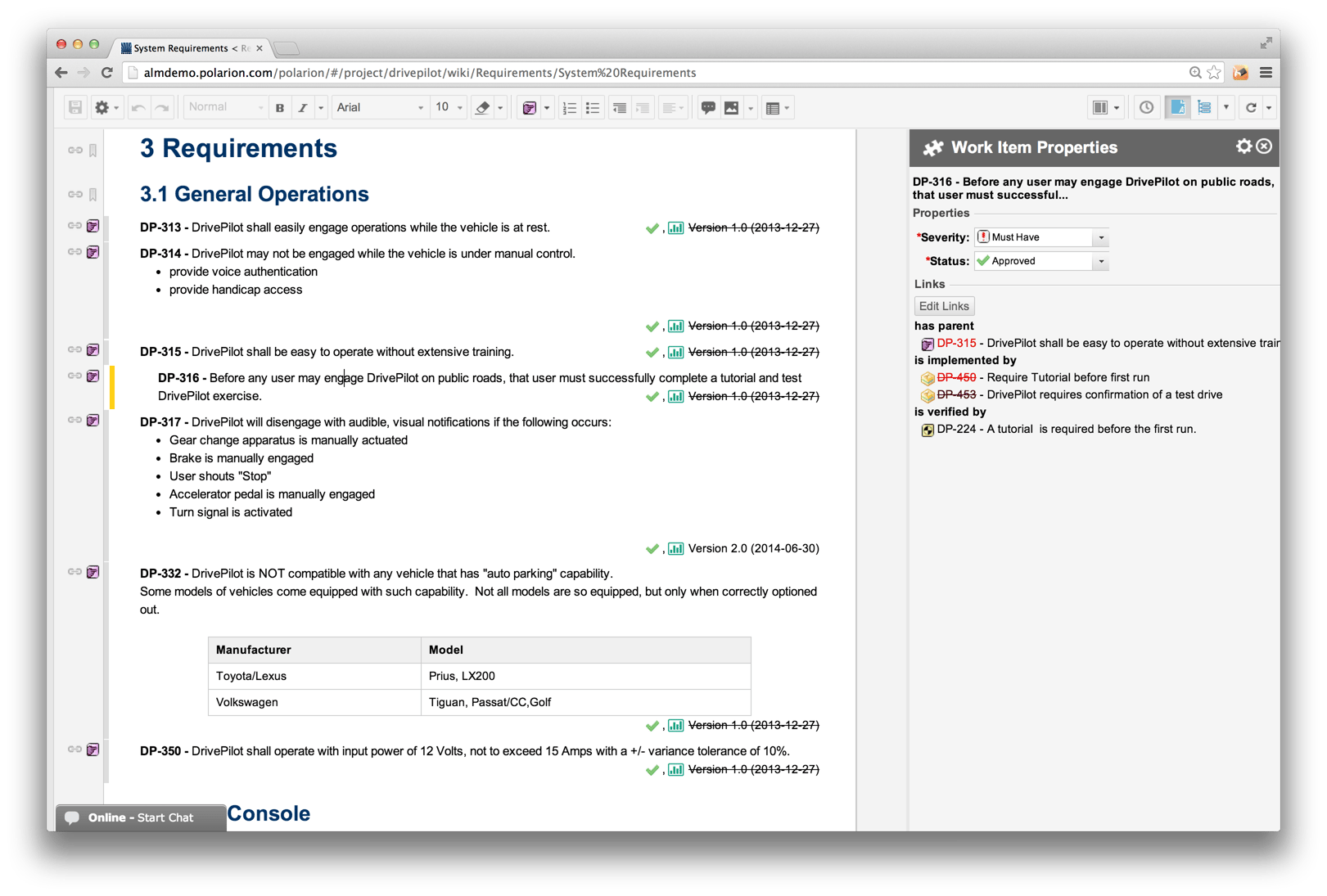Add a comment using the speech bubble icon
This screenshot has width=1327, height=896.
[708, 107]
